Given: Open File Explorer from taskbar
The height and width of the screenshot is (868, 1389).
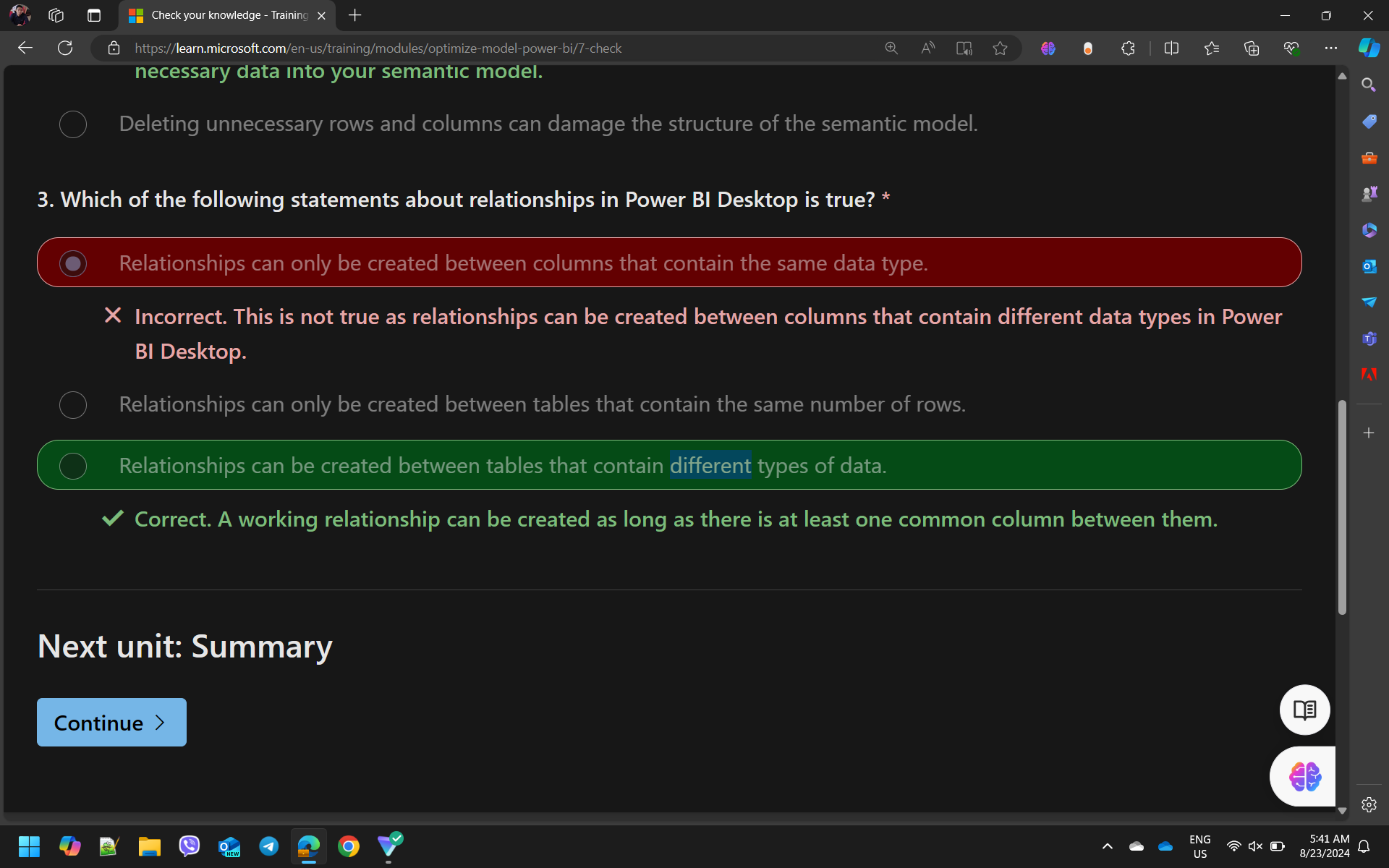Looking at the screenshot, I should 149,846.
